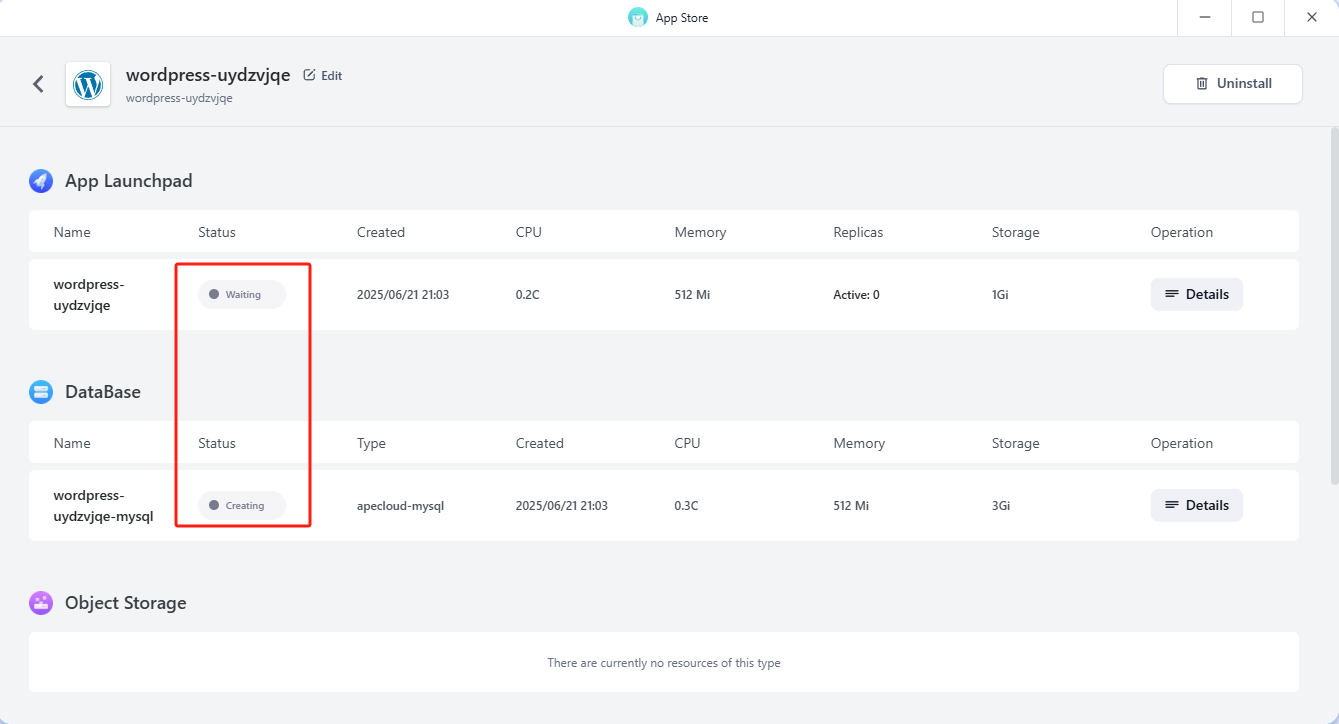Click the apecloud-mysql type text
This screenshot has width=1339, height=724.
click(400, 506)
